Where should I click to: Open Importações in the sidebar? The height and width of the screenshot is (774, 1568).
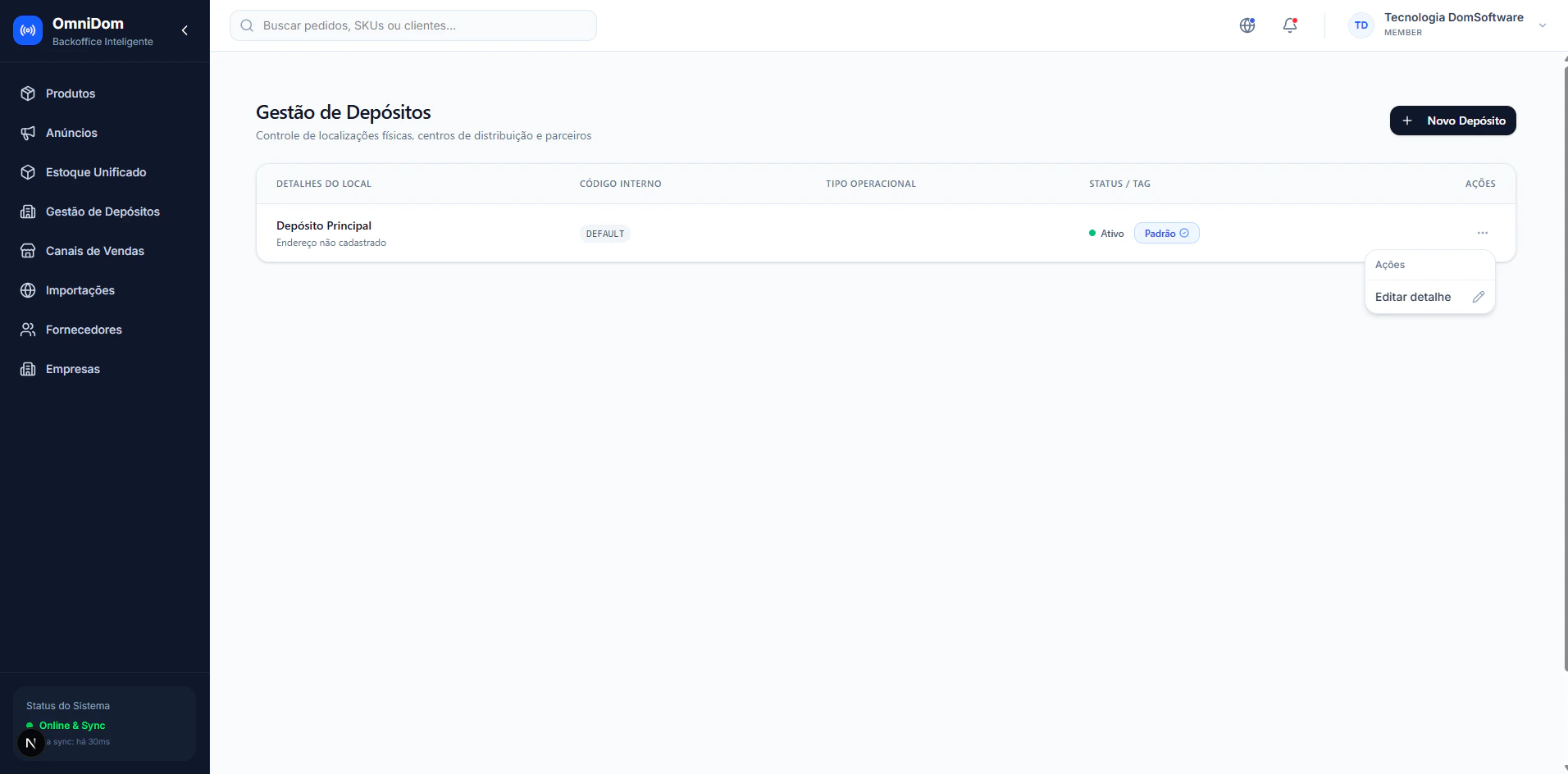pyautogui.click(x=105, y=290)
